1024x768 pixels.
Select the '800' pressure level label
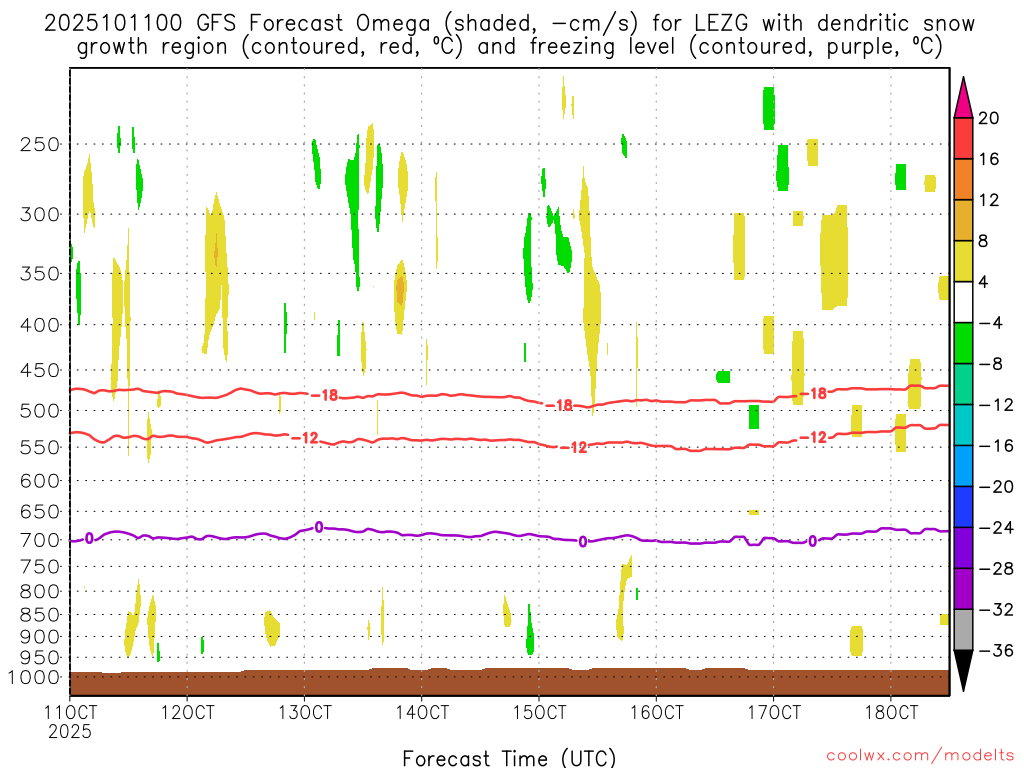point(40,592)
